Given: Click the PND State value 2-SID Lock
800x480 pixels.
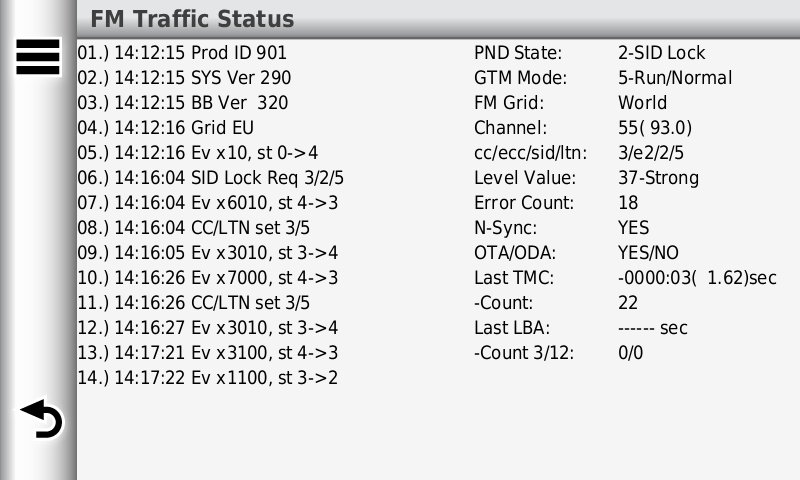Looking at the screenshot, I should click(x=662, y=53).
